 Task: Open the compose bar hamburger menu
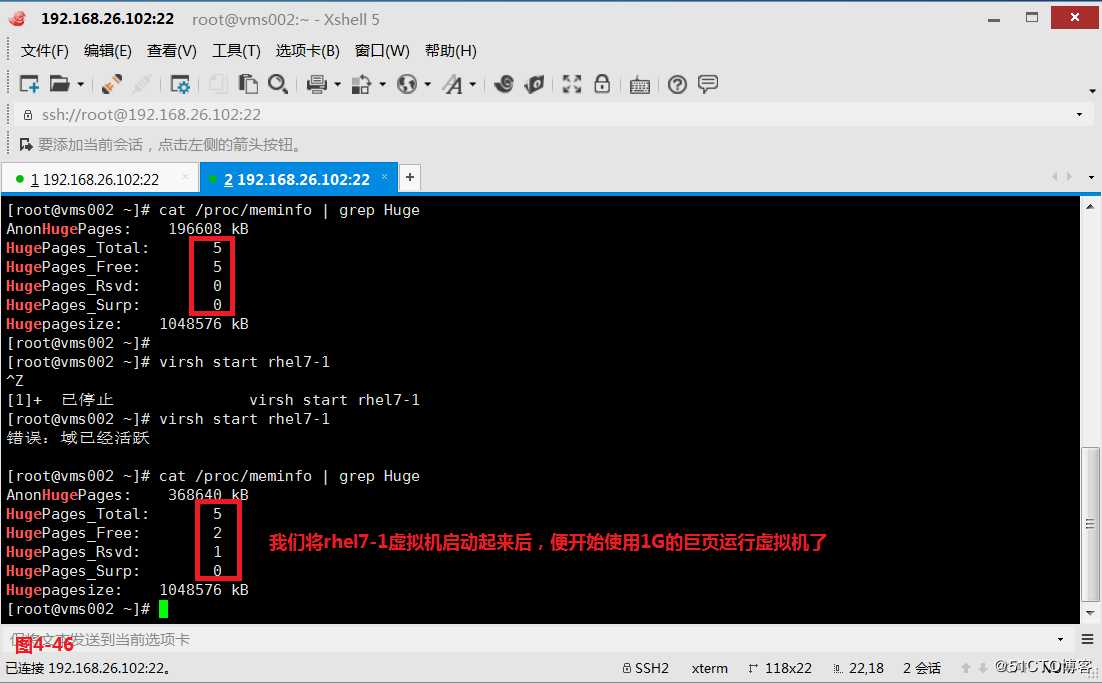pos(1087,639)
